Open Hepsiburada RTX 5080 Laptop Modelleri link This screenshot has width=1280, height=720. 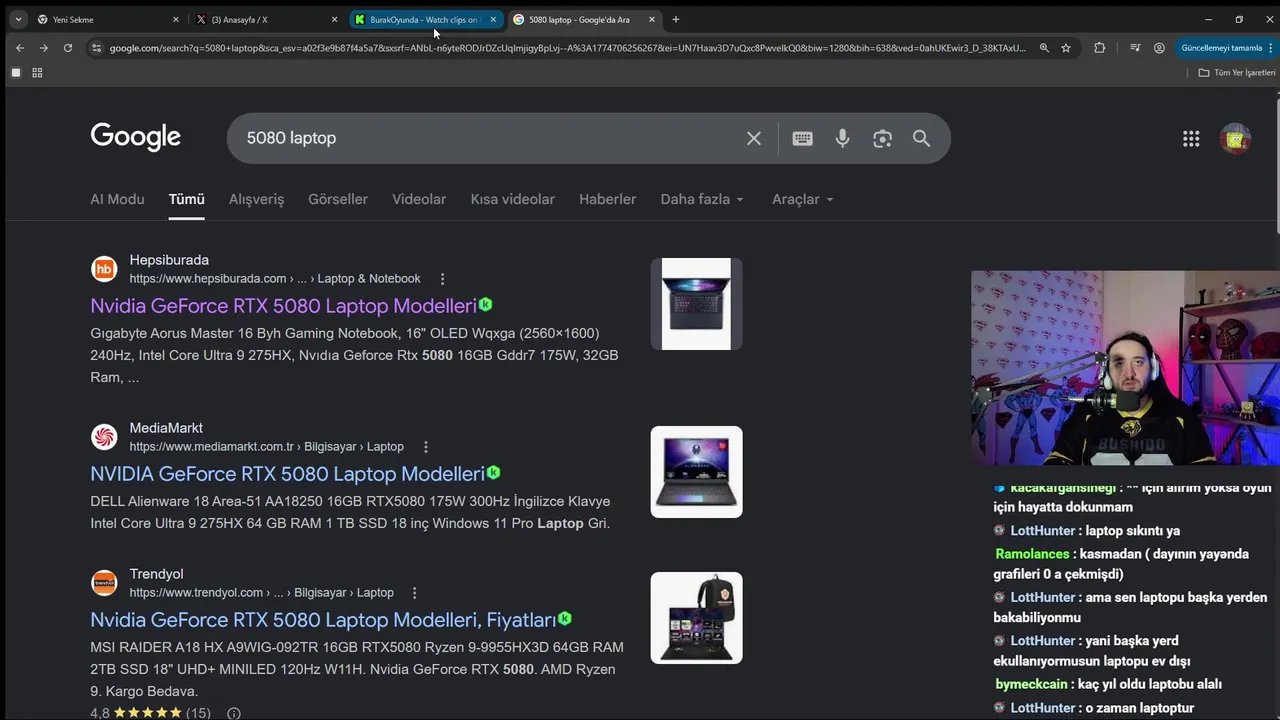tap(283, 306)
